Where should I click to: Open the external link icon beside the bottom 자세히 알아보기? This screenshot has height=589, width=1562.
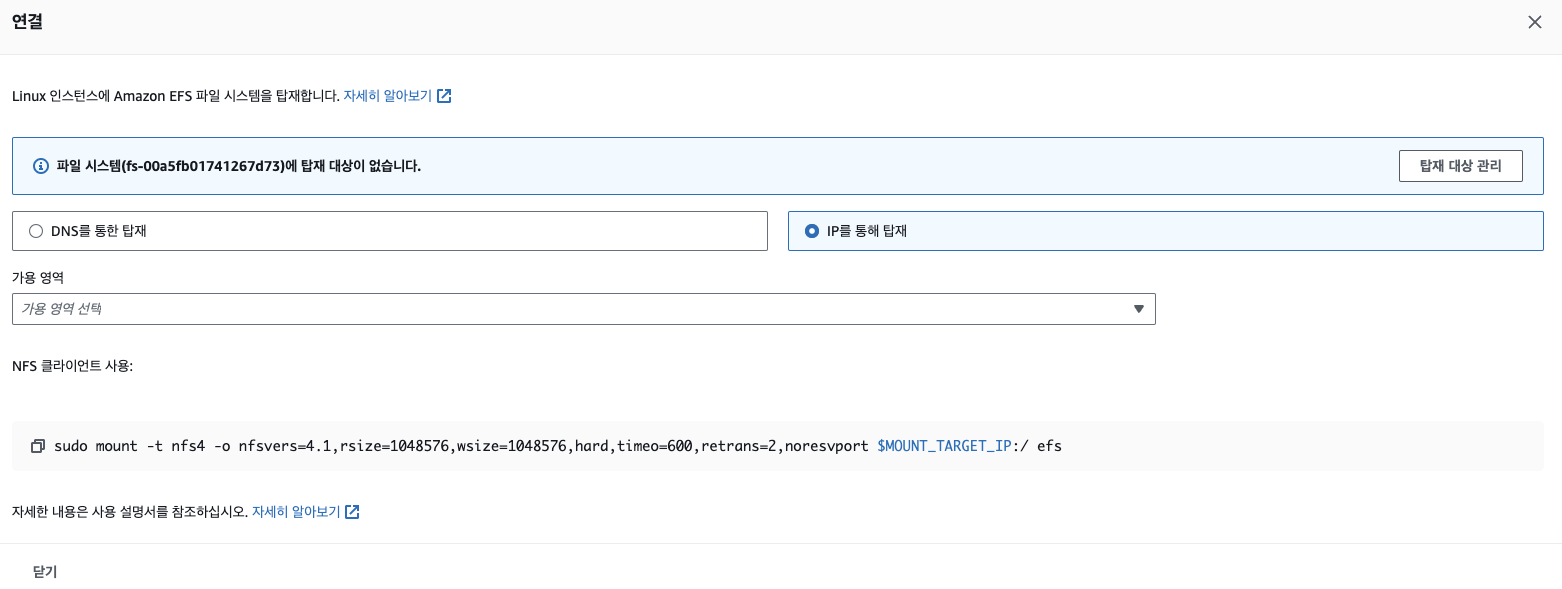pyautogui.click(x=352, y=511)
